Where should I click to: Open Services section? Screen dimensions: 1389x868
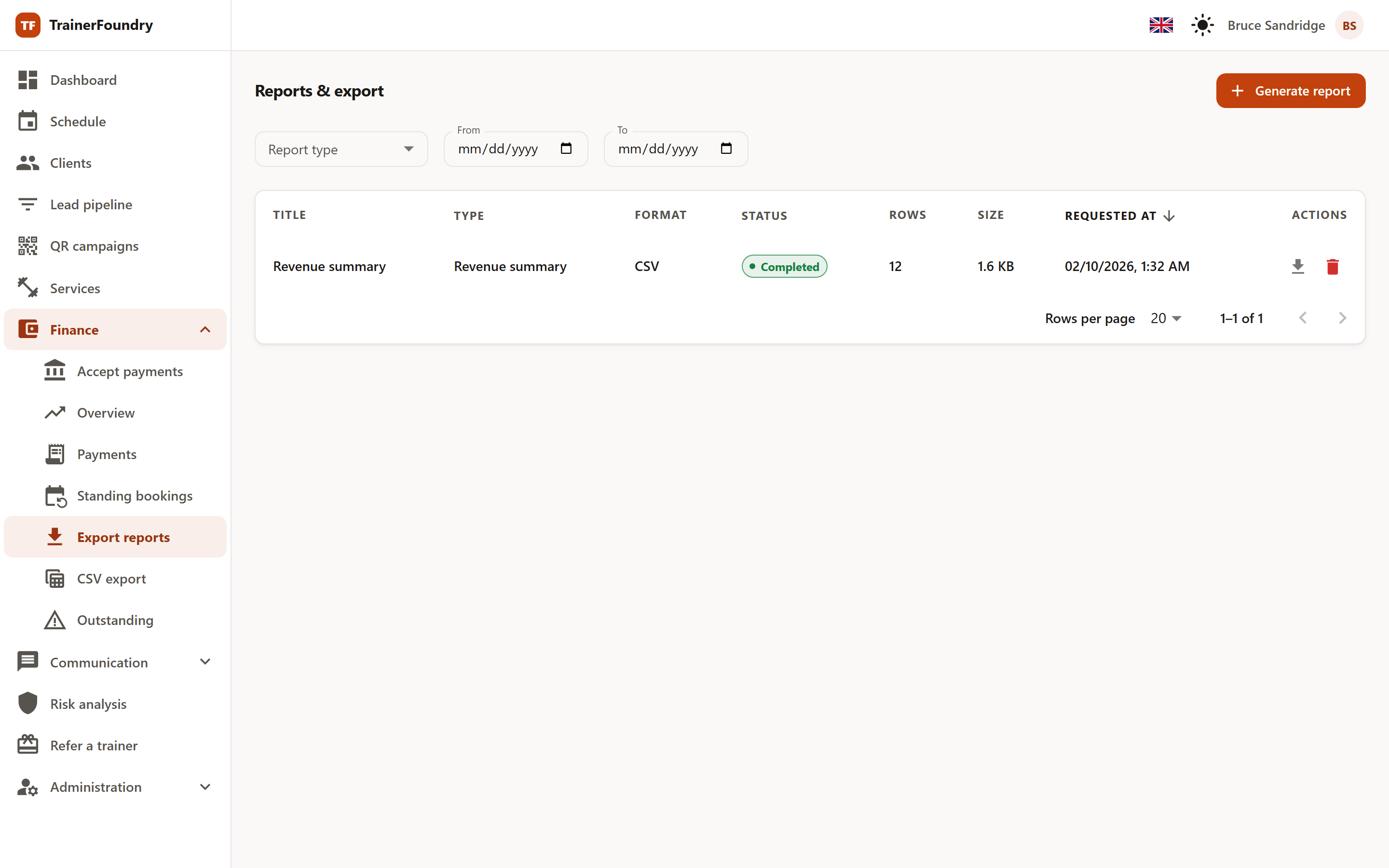pos(115,288)
